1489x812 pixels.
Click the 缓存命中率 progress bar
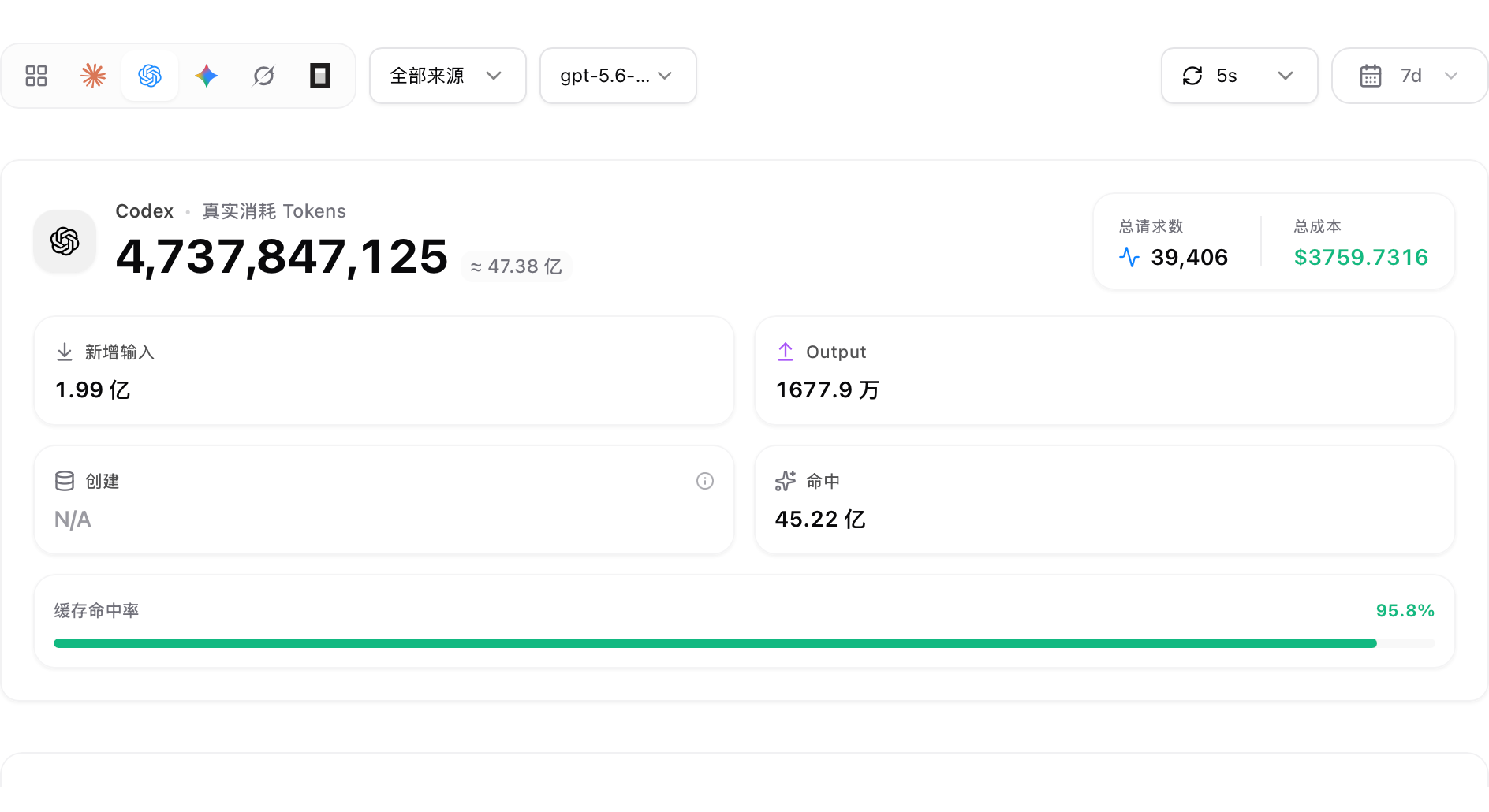pyautogui.click(x=744, y=643)
